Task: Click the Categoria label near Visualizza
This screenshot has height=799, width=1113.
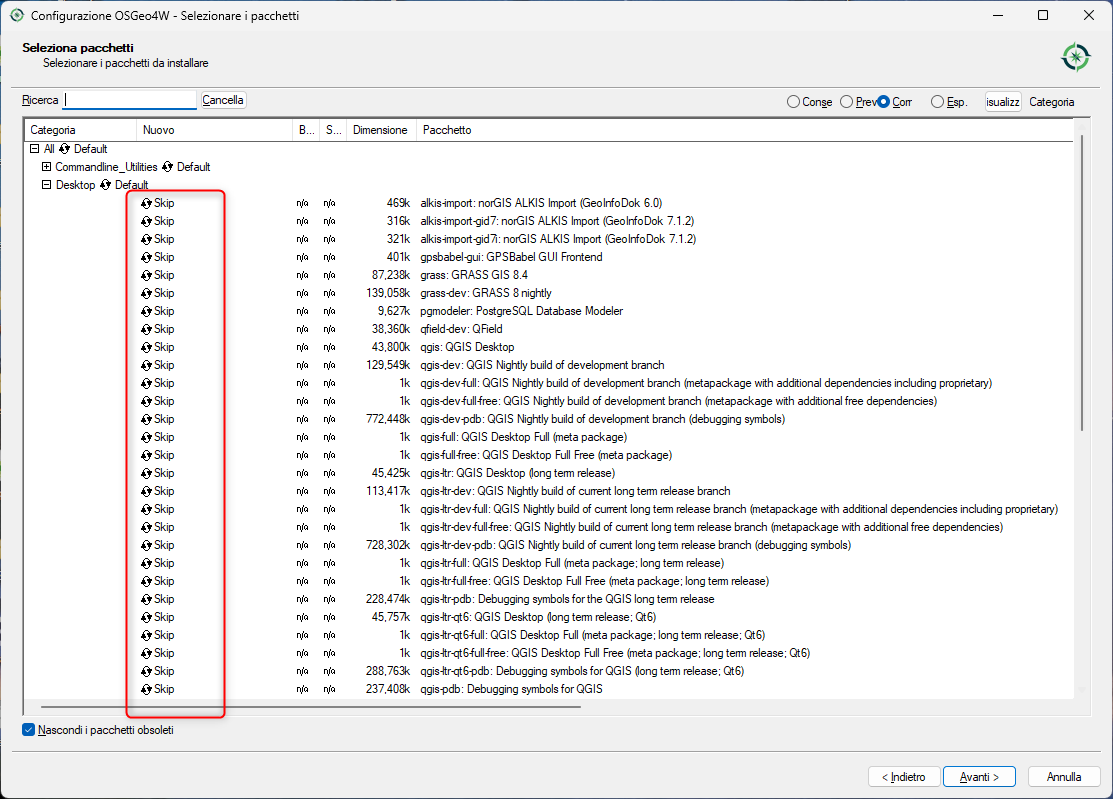Action: [1051, 102]
